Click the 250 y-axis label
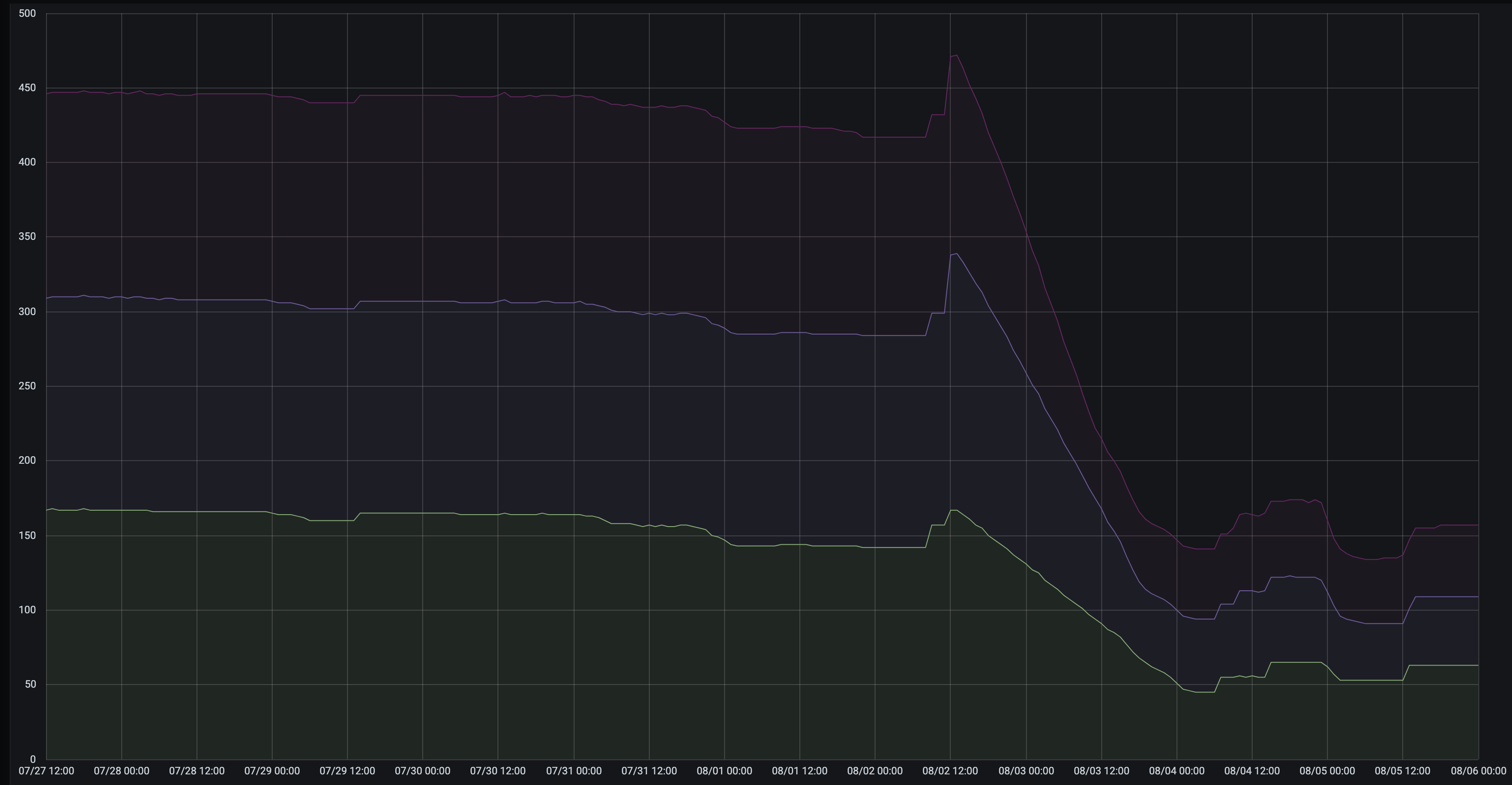 coord(27,386)
